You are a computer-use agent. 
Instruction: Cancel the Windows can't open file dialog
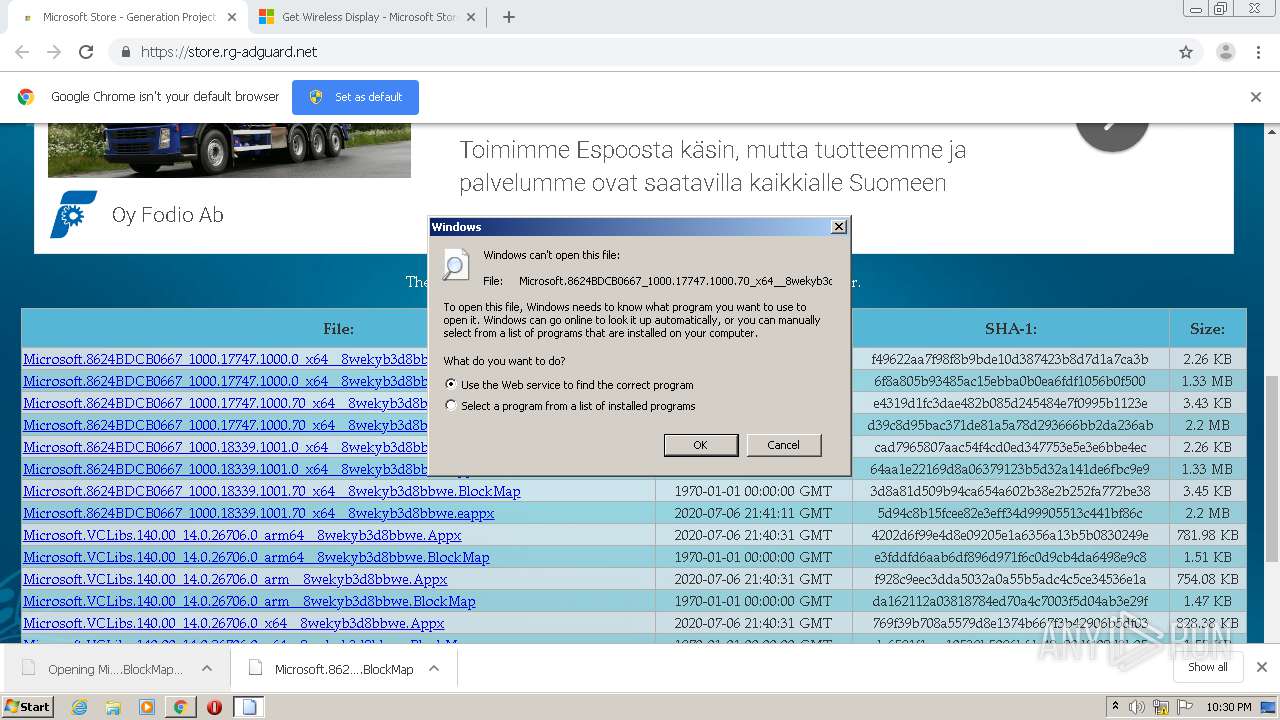pos(783,445)
